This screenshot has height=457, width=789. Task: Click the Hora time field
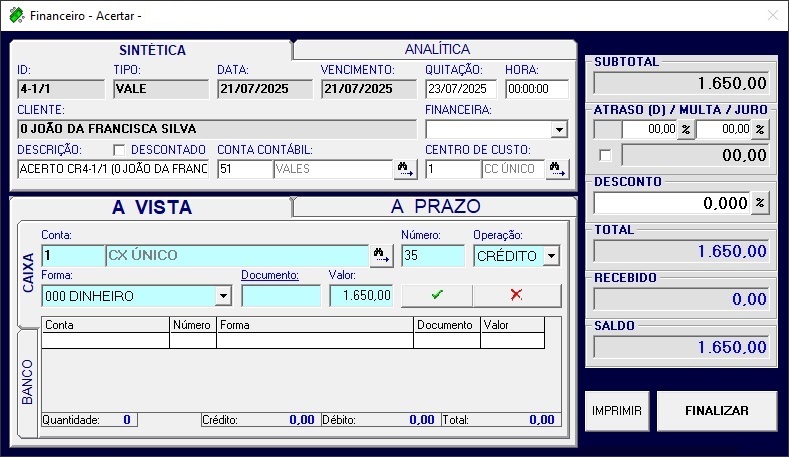tap(537, 89)
